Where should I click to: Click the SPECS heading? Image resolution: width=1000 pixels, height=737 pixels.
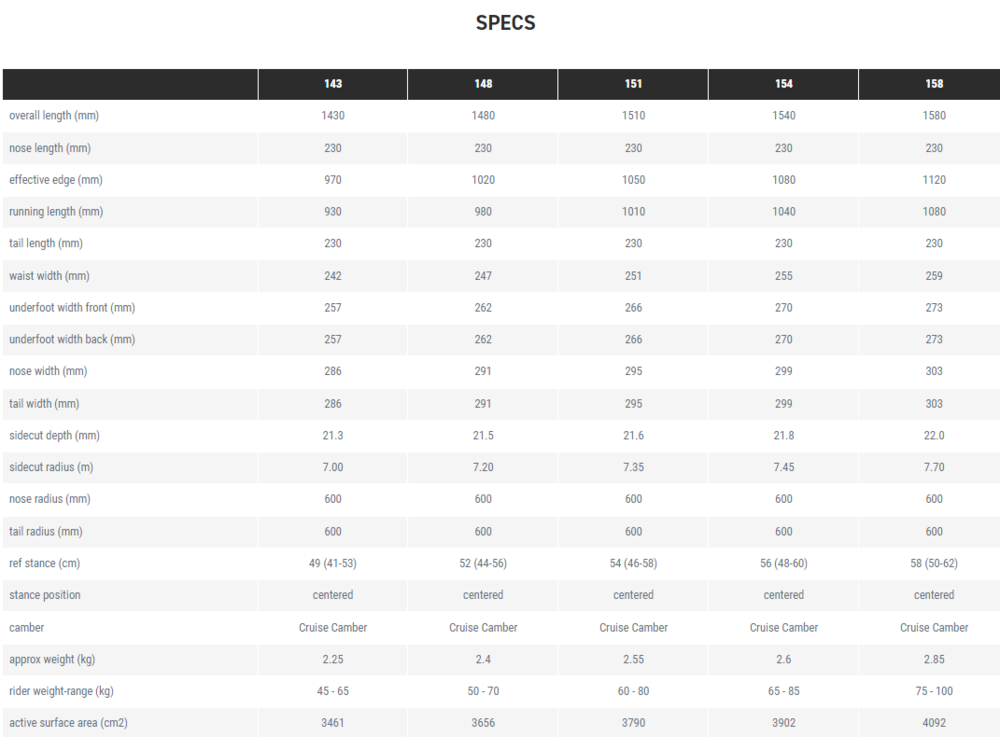click(x=505, y=23)
